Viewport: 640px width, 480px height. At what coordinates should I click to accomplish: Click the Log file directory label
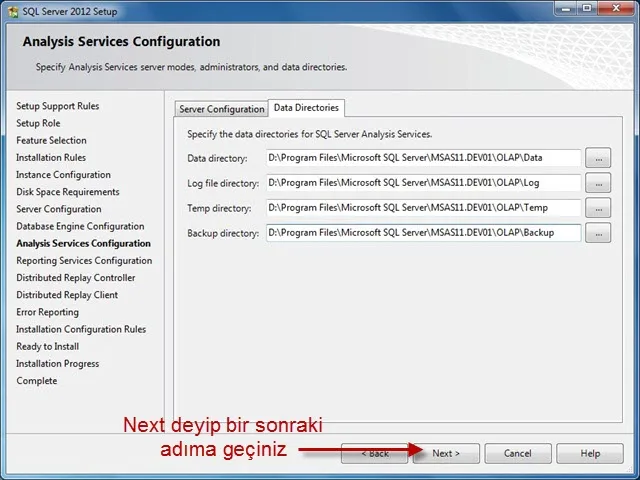tap(223, 183)
